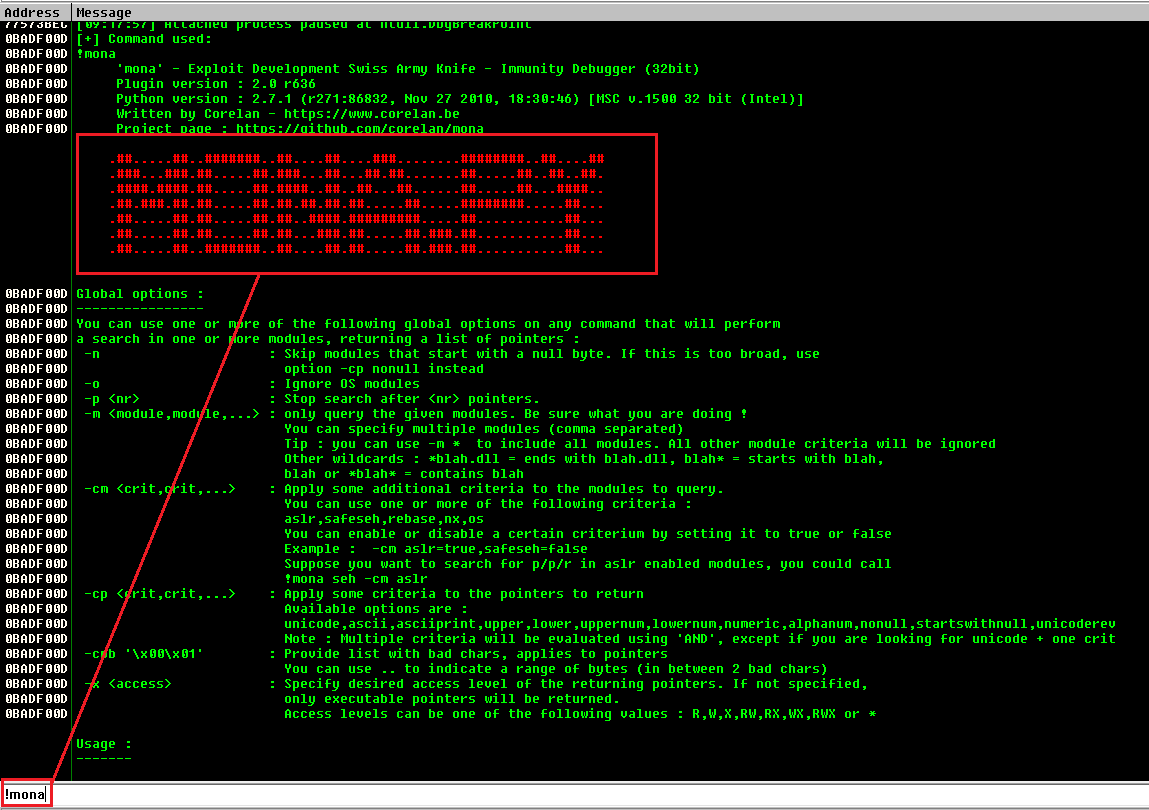Click into the !mona command input box
This screenshot has width=1149, height=810.
coord(500,795)
